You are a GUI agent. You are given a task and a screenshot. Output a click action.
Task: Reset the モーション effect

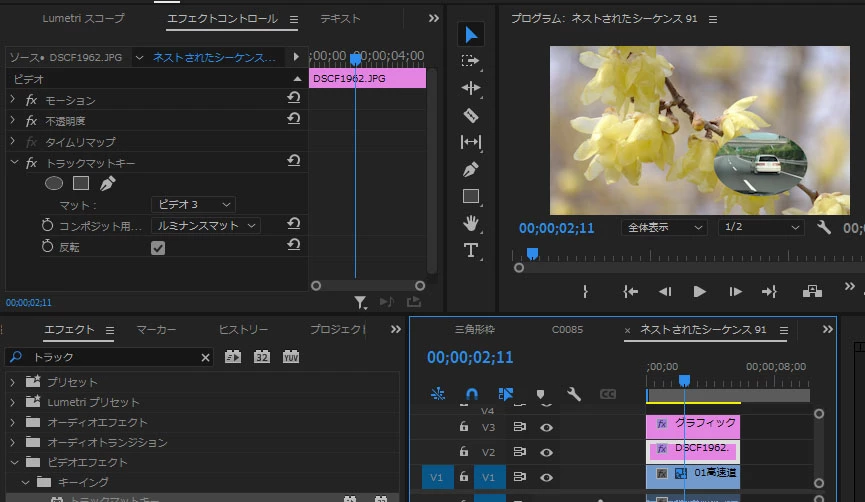pyautogui.click(x=293, y=98)
